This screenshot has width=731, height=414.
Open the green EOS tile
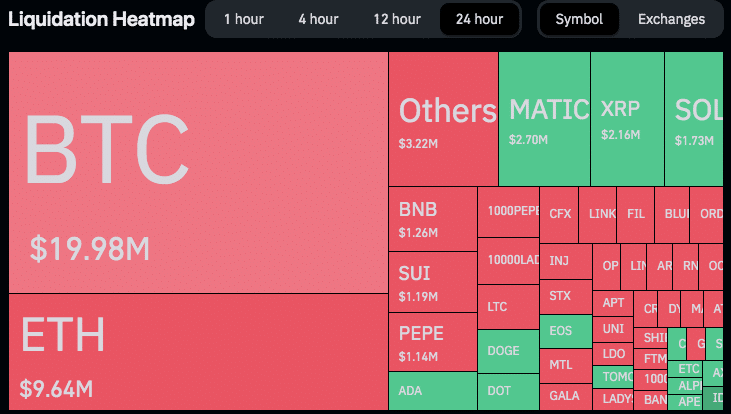tap(564, 329)
